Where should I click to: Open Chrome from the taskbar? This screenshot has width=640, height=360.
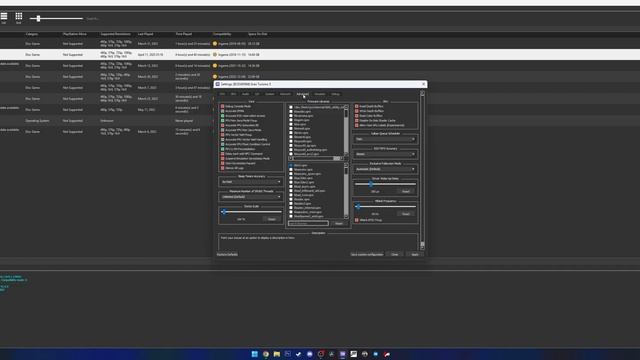[x=266, y=354]
